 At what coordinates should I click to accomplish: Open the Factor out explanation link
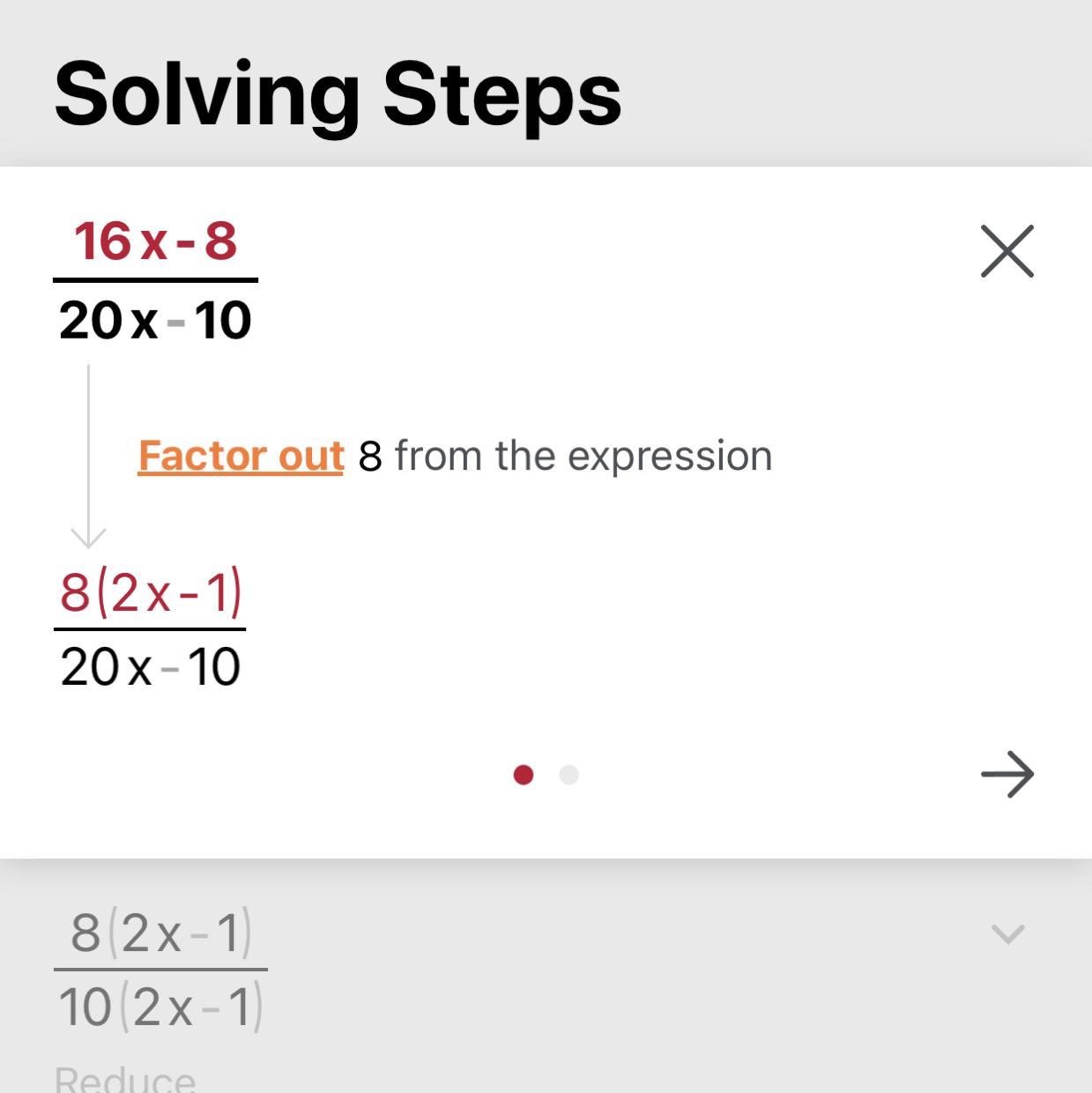[241, 457]
